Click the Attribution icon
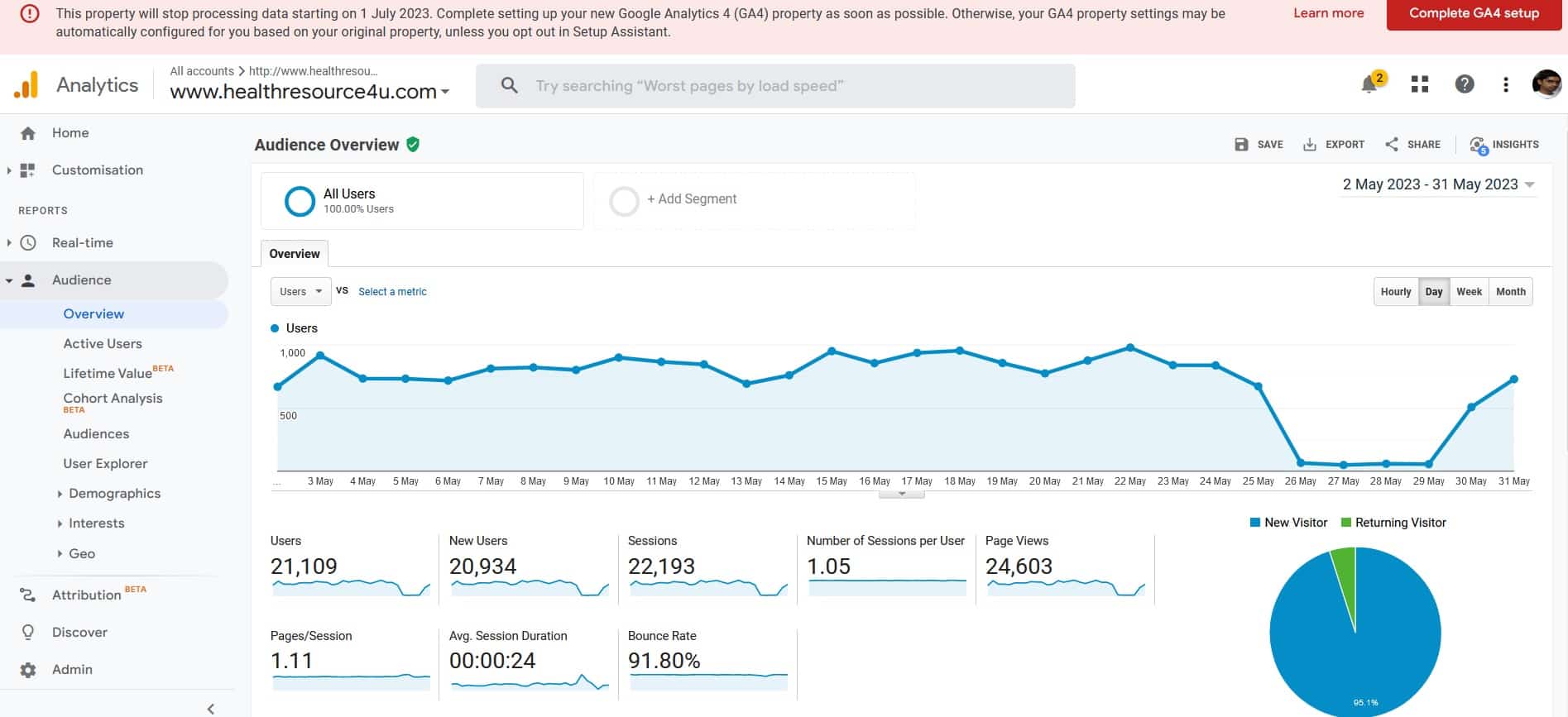Image resolution: width=1568 pixels, height=717 pixels. (x=28, y=595)
